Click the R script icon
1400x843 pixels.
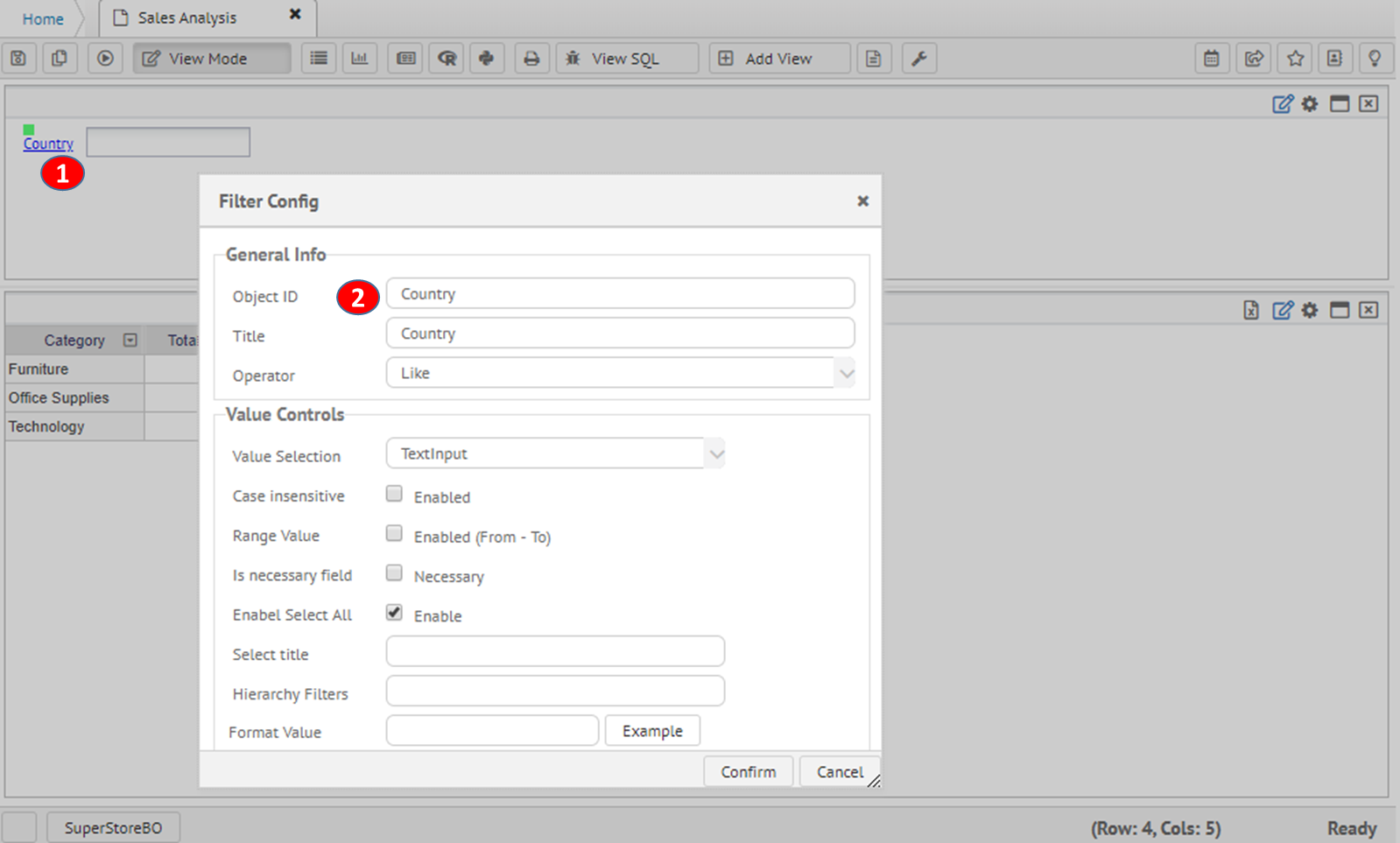447,59
